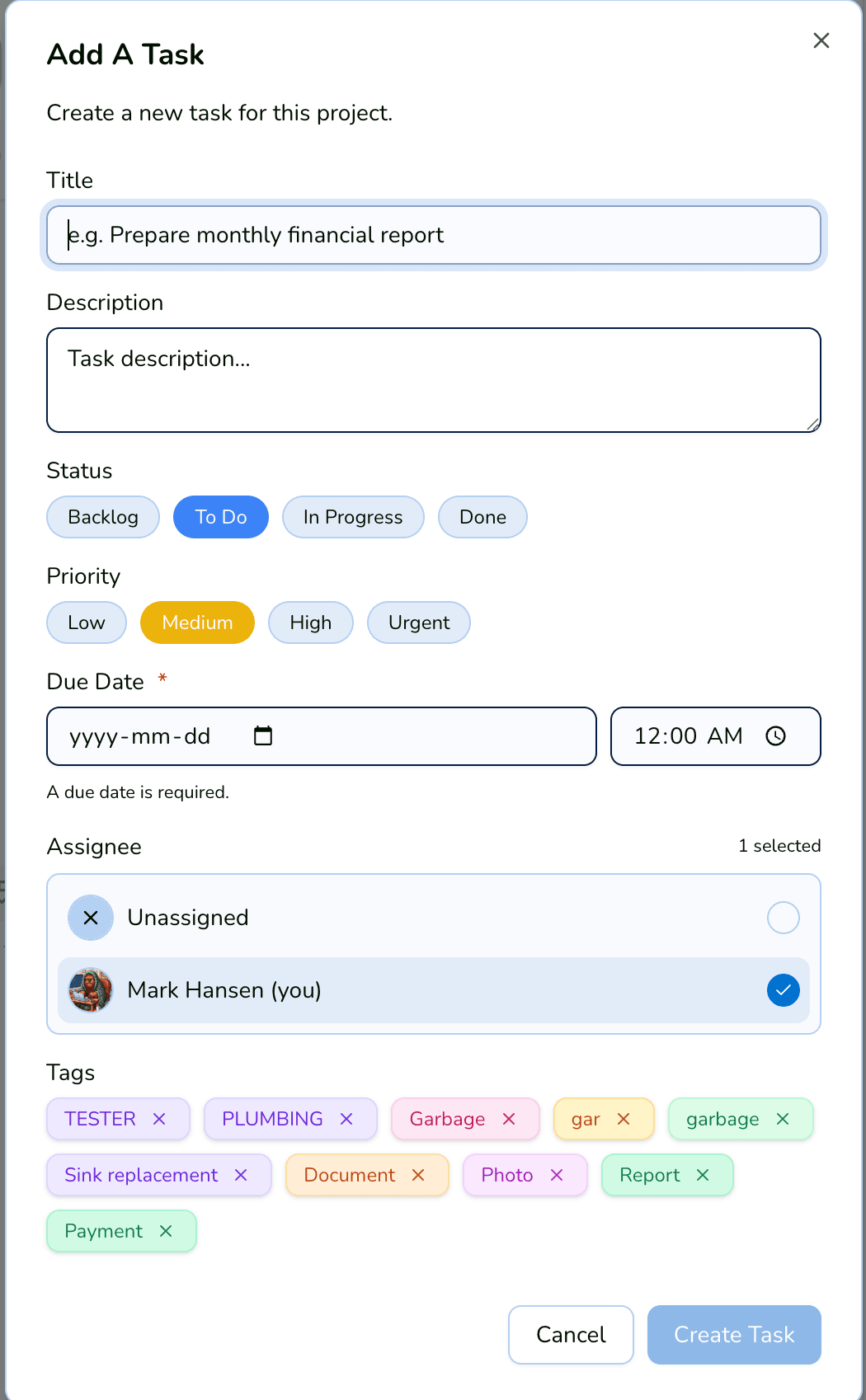Click the Document tag label
This screenshot has width=866, height=1400.
pyautogui.click(x=350, y=1175)
